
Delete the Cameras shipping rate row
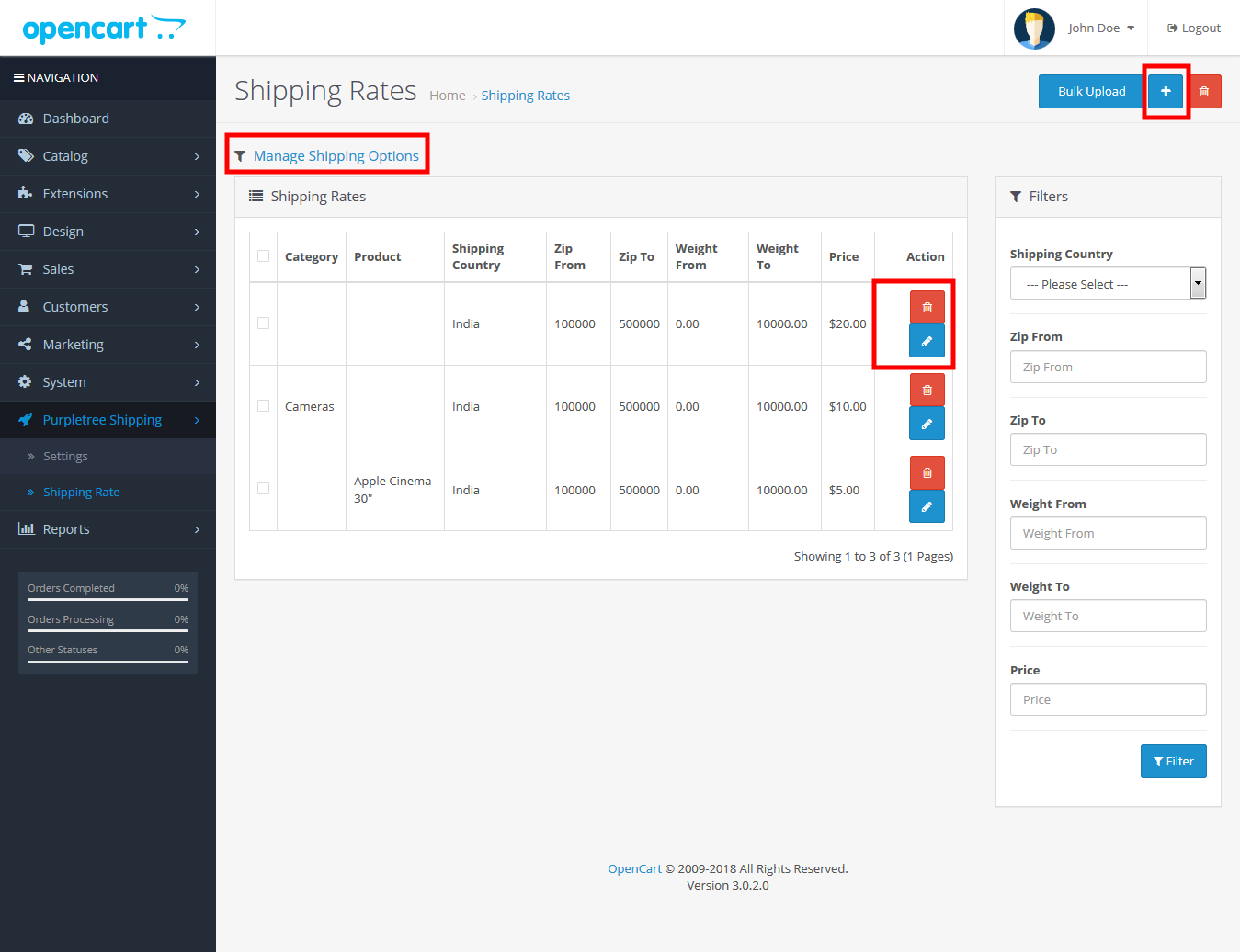(927, 390)
